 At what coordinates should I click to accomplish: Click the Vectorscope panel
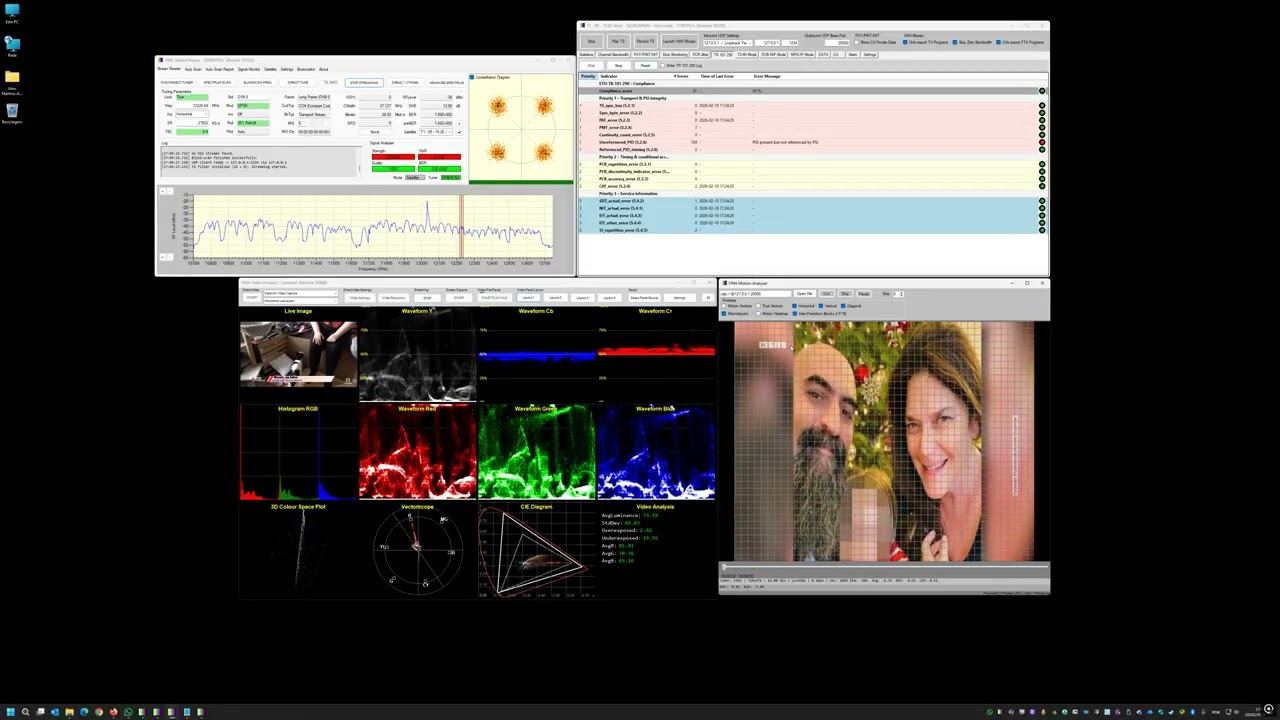[417, 553]
